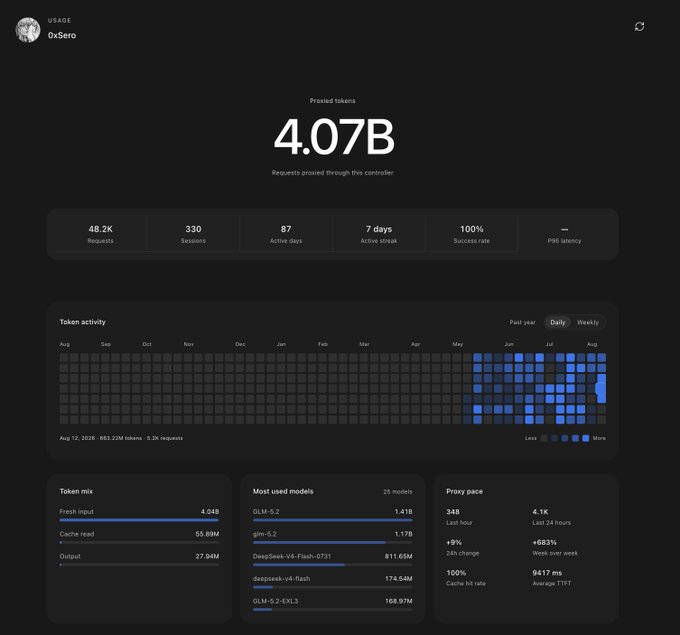Click the Past year range label
Viewport: 680px width, 635px height.
[x=522, y=322]
